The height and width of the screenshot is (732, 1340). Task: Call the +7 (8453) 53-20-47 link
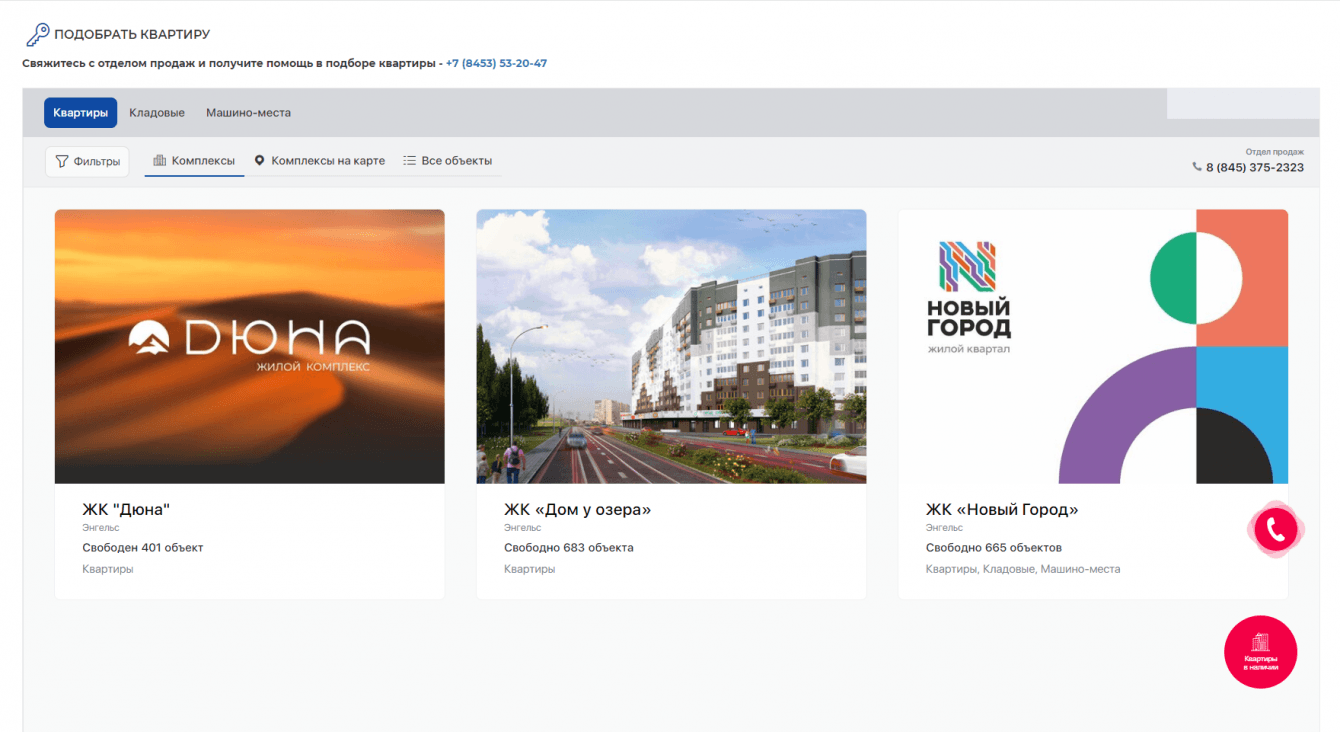[496, 63]
